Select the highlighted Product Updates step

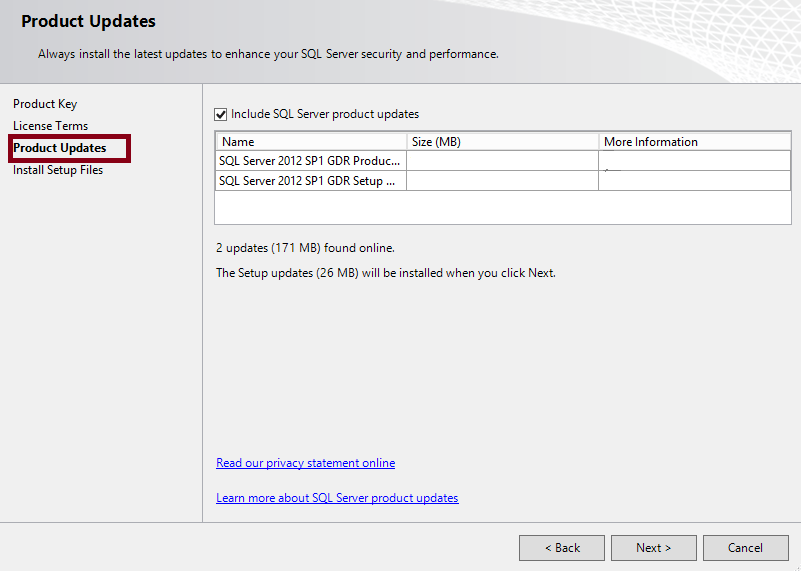click(x=60, y=148)
